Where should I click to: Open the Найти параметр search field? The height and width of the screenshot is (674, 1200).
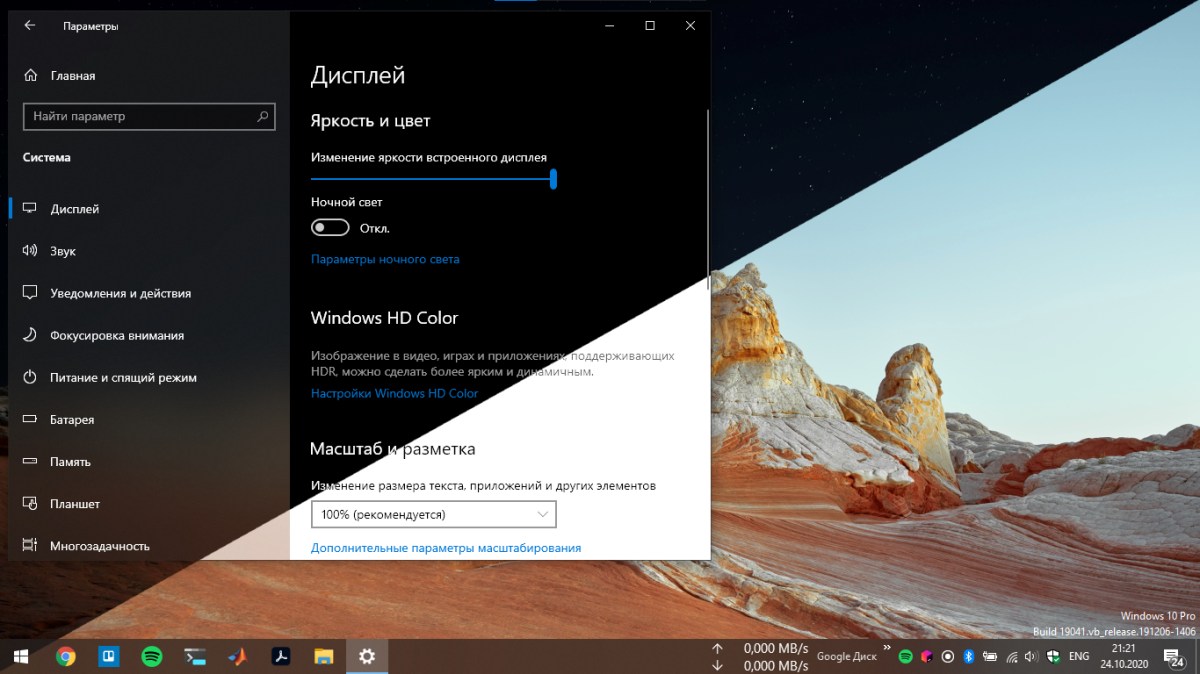tap(148, 116)
